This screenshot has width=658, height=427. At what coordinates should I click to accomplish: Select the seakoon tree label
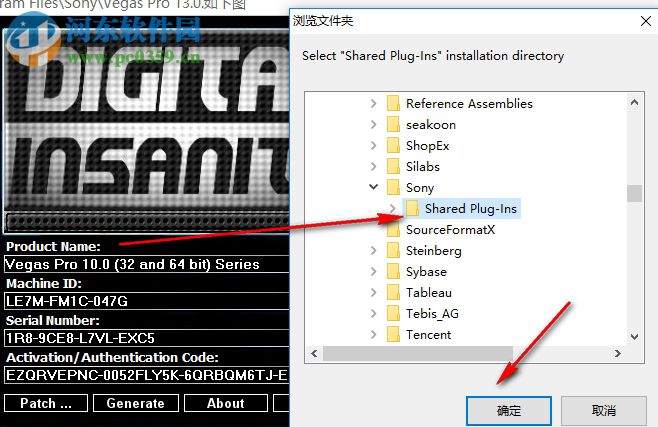[x=431, y=125]
